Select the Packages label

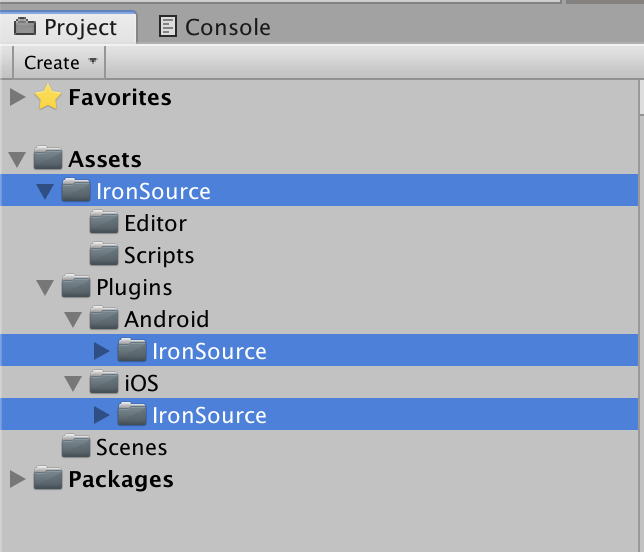click(121, 480)
